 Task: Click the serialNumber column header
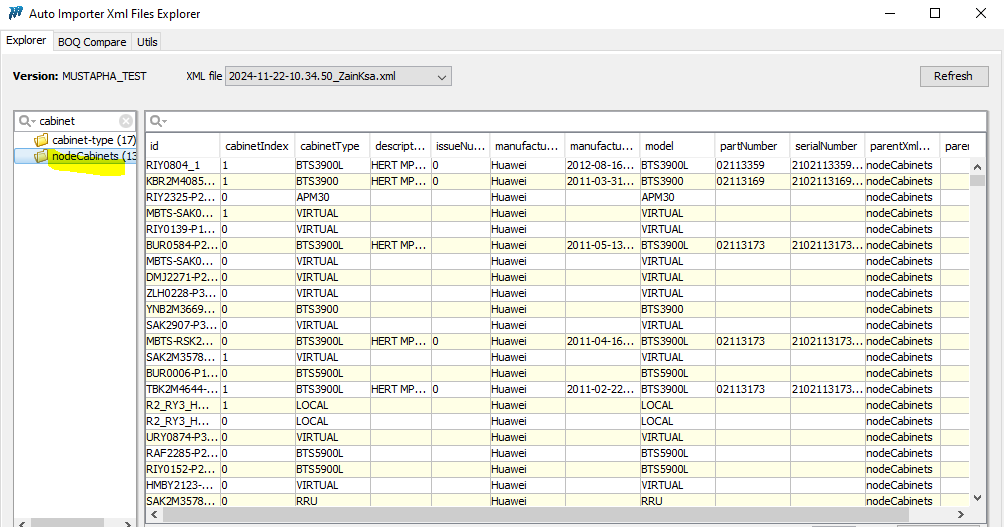coord(825,146)
